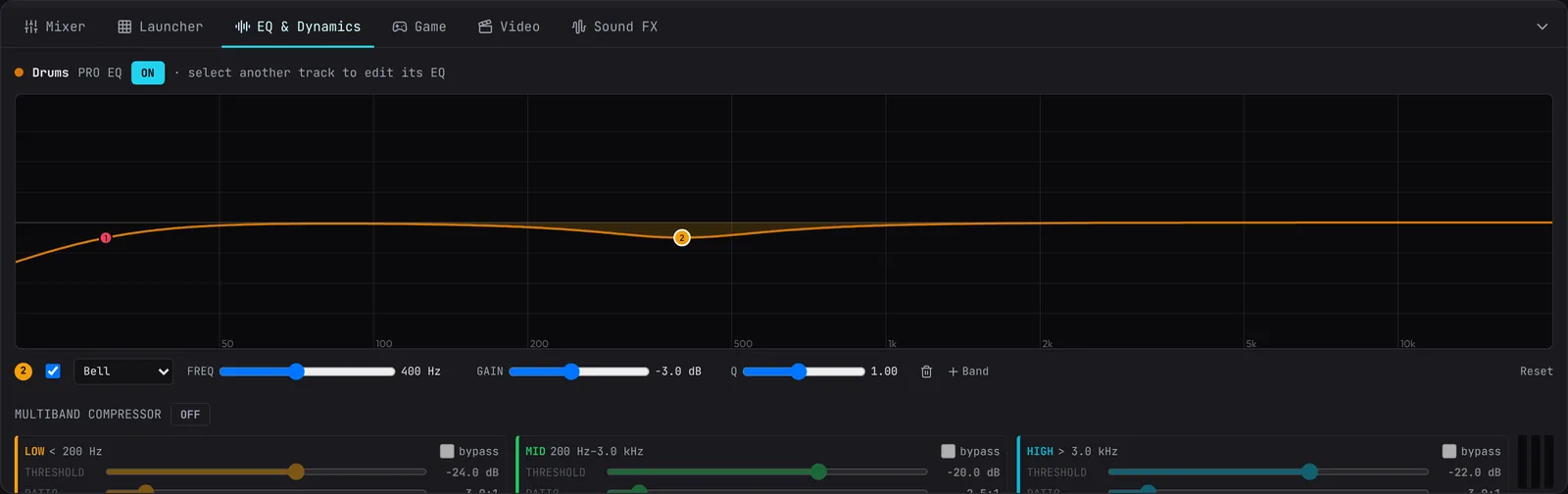1568x494 pixels.
Task: Click the MID 200 Hz-3.0 kHz label
Action: coord(584,451)
